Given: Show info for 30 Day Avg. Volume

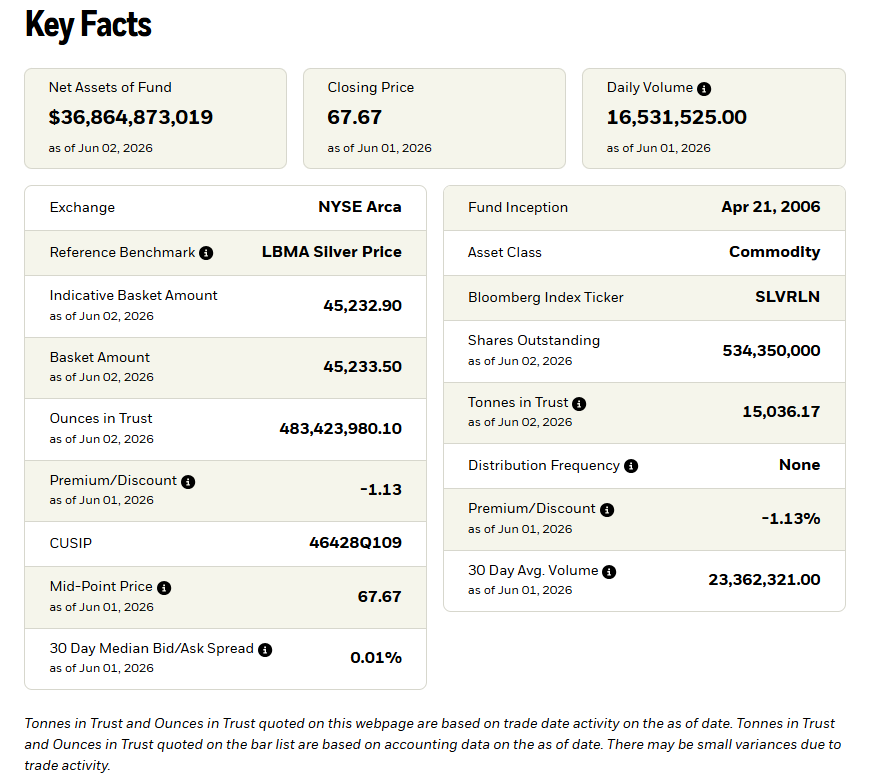Looking at the screenshot, I should 609,572.
